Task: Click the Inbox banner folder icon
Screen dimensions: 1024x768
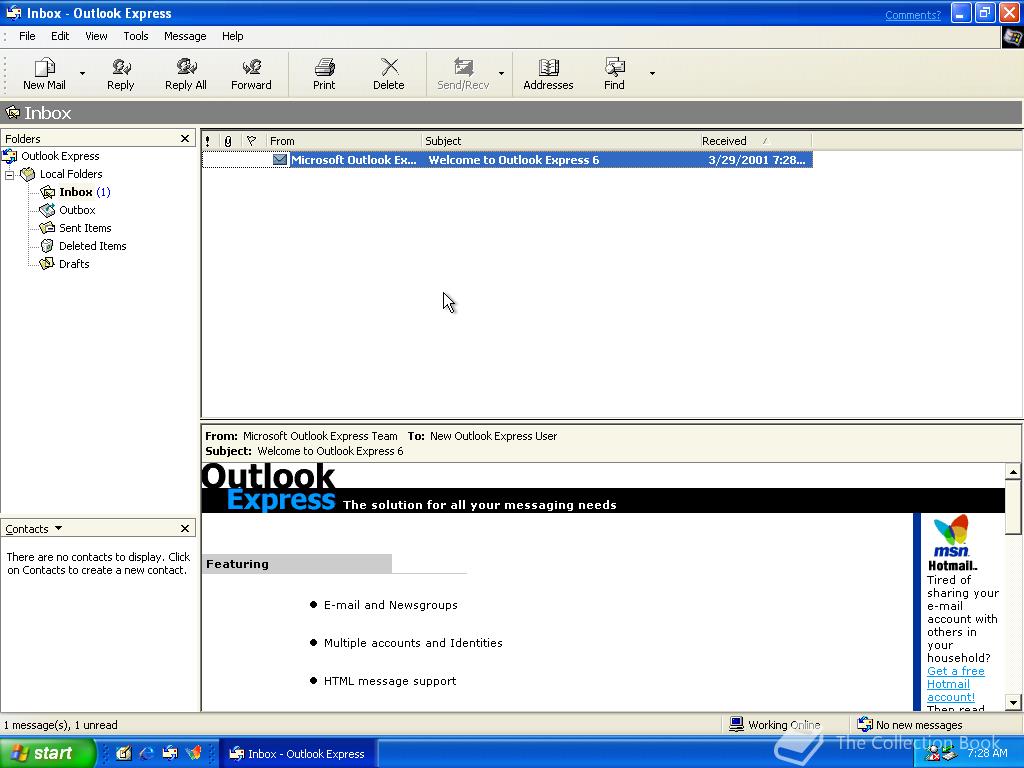Action: [12, 112]
